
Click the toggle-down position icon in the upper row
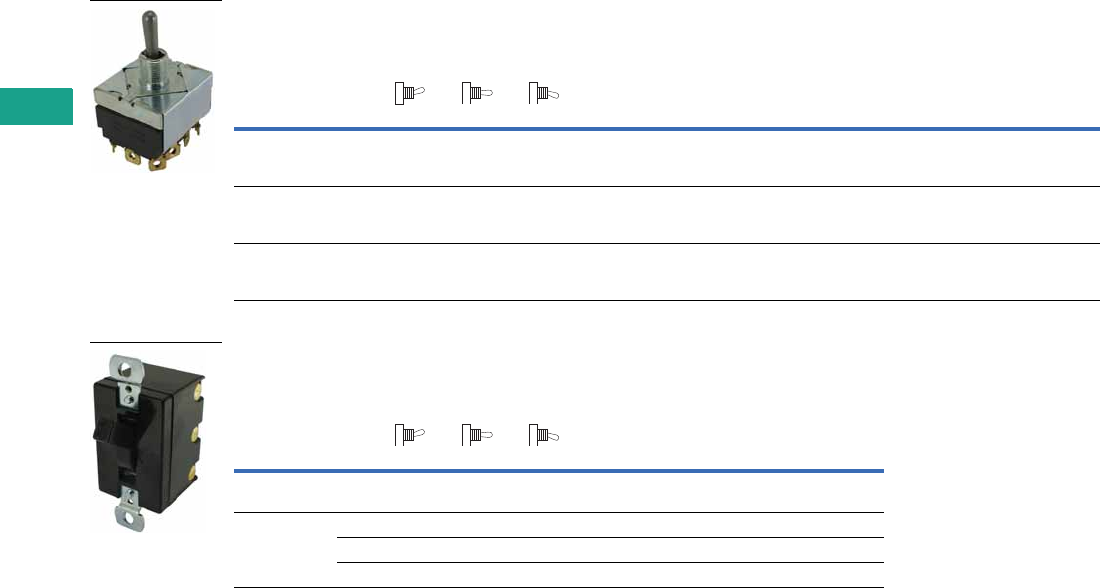(543, 95)
